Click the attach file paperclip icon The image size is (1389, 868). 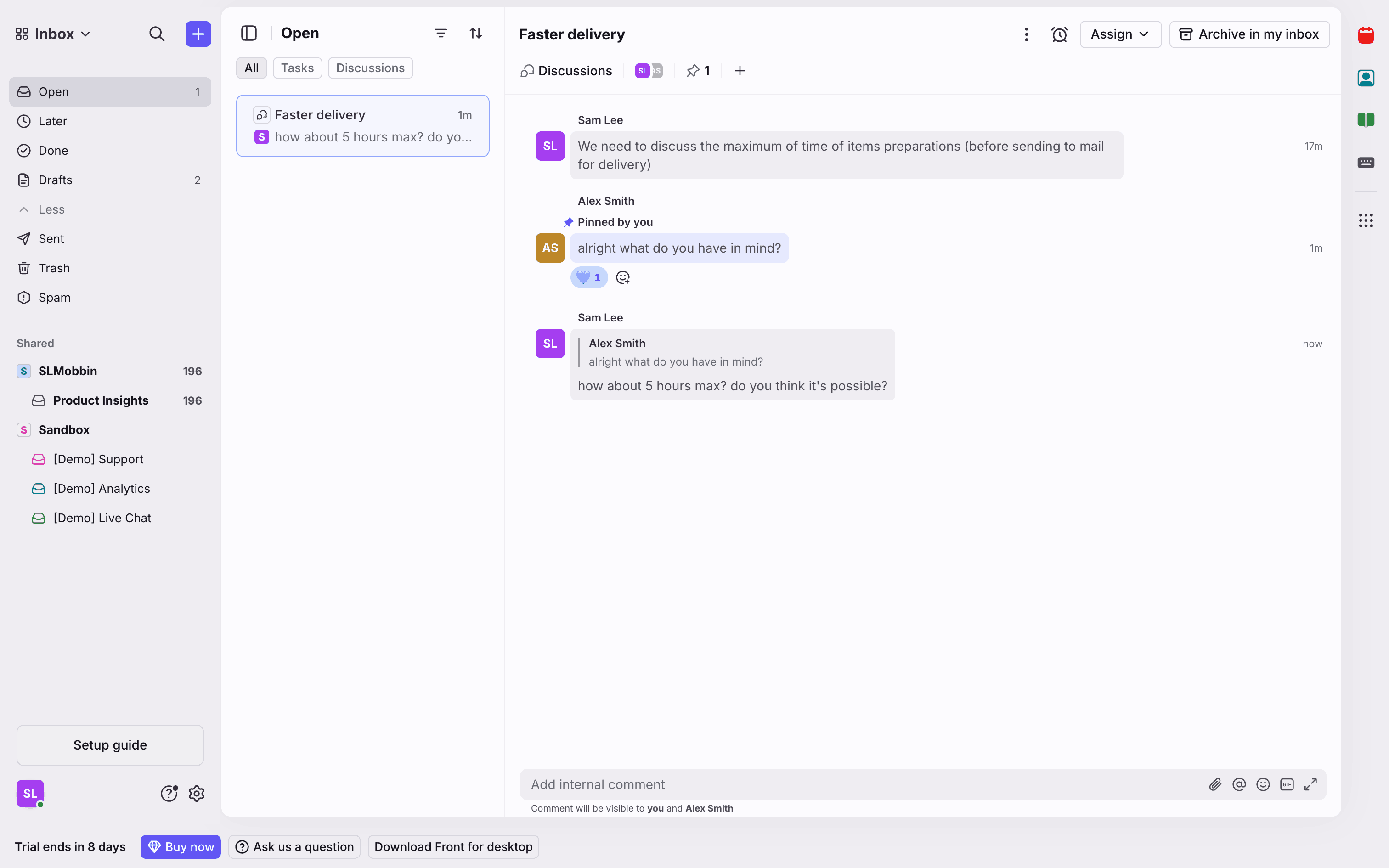[x=1214, y=784]
